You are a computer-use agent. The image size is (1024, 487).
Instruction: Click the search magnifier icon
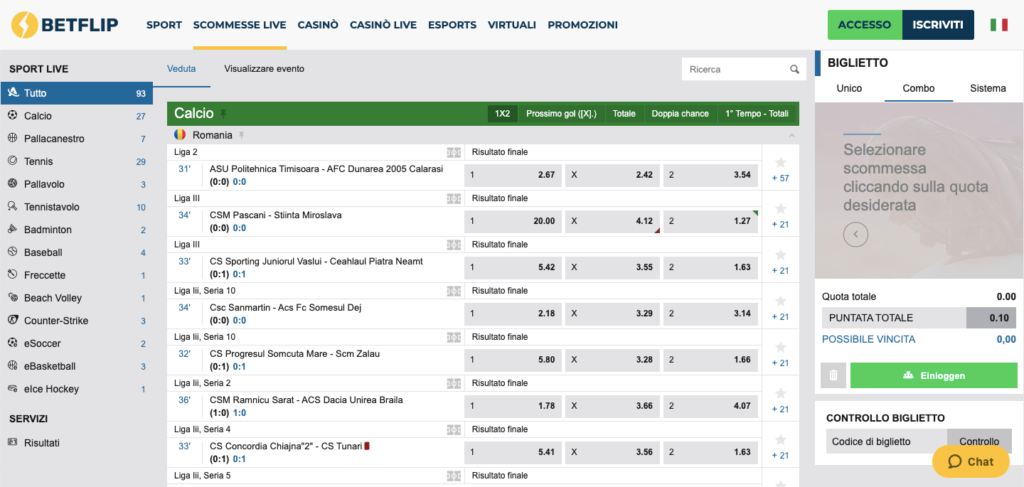(x=794, y=69)
